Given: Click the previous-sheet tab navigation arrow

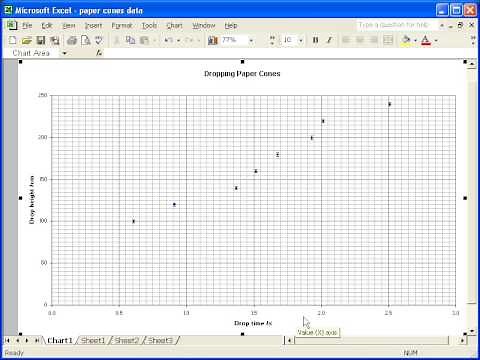Looking at the screenshot, I should tap(17, 340).
